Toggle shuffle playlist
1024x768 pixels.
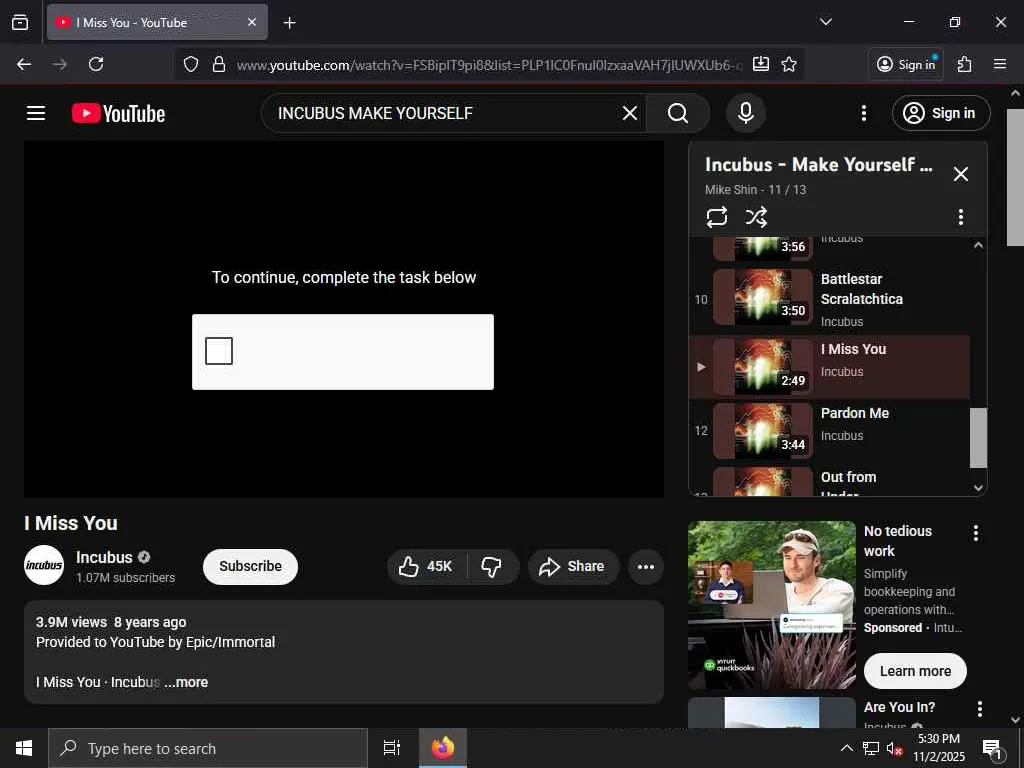[756, 217]
